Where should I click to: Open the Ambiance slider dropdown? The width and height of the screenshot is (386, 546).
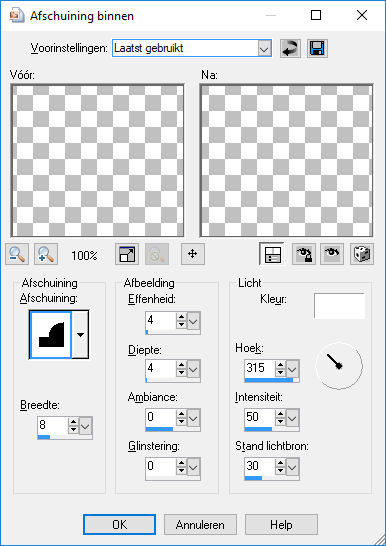pos(194,418)
